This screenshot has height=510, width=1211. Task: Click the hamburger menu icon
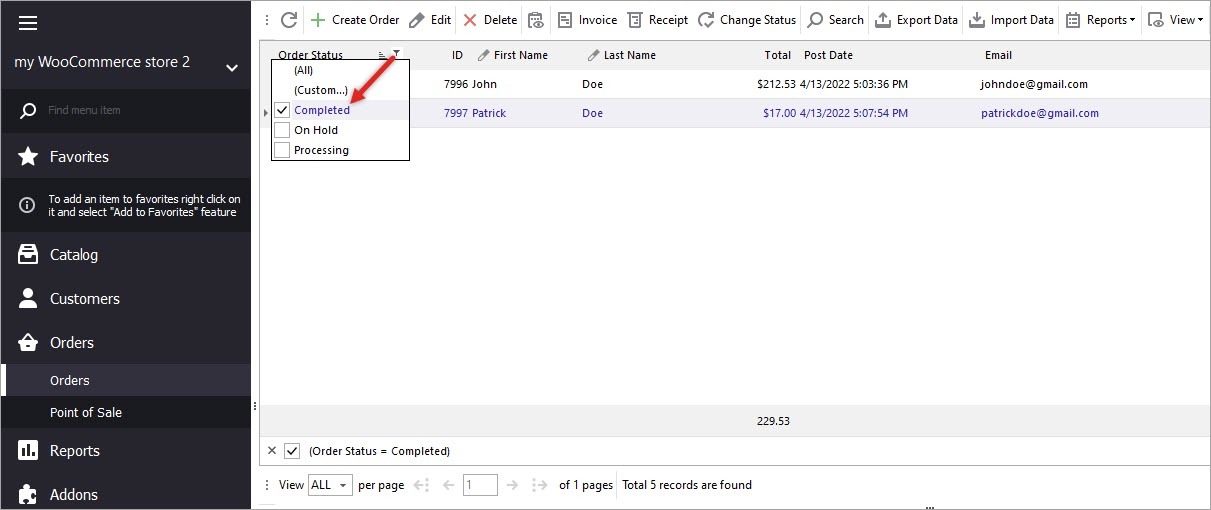(x=28, y=22)
